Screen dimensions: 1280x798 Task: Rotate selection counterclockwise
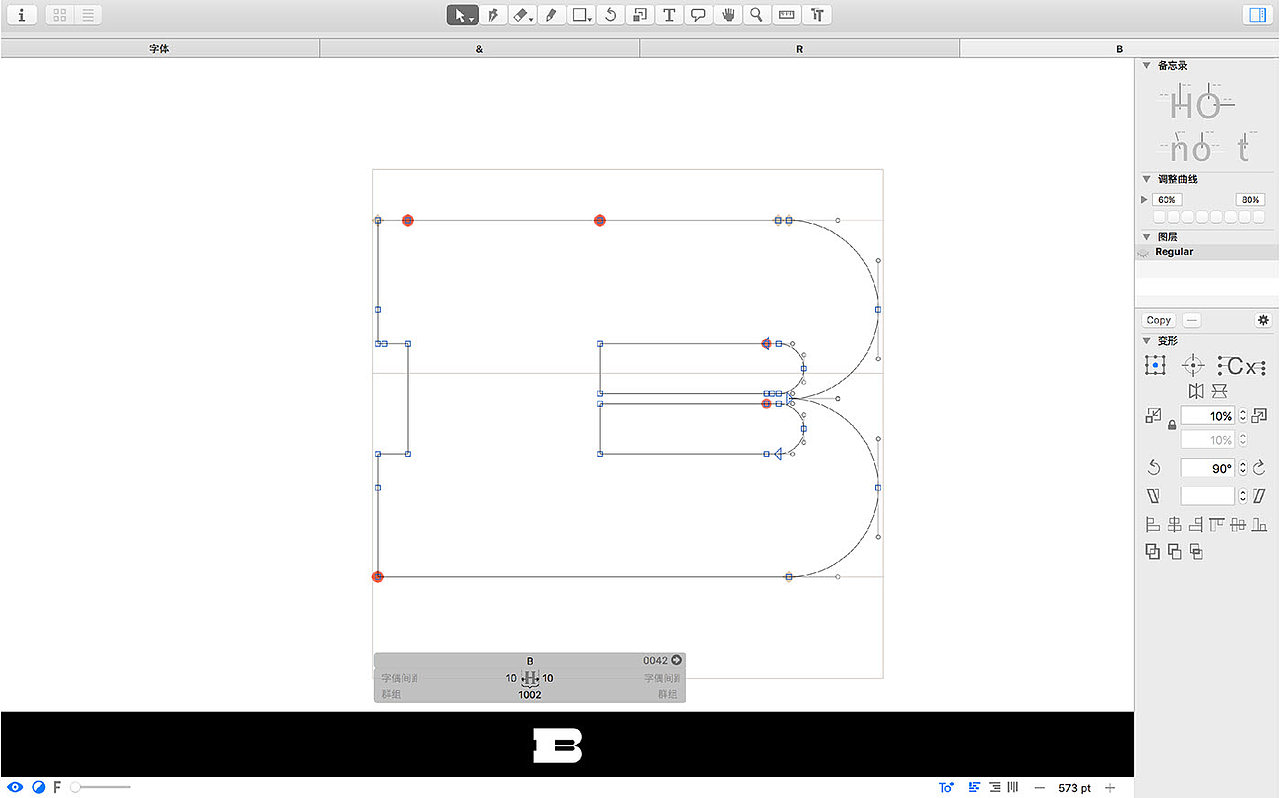coord(1154,468)
